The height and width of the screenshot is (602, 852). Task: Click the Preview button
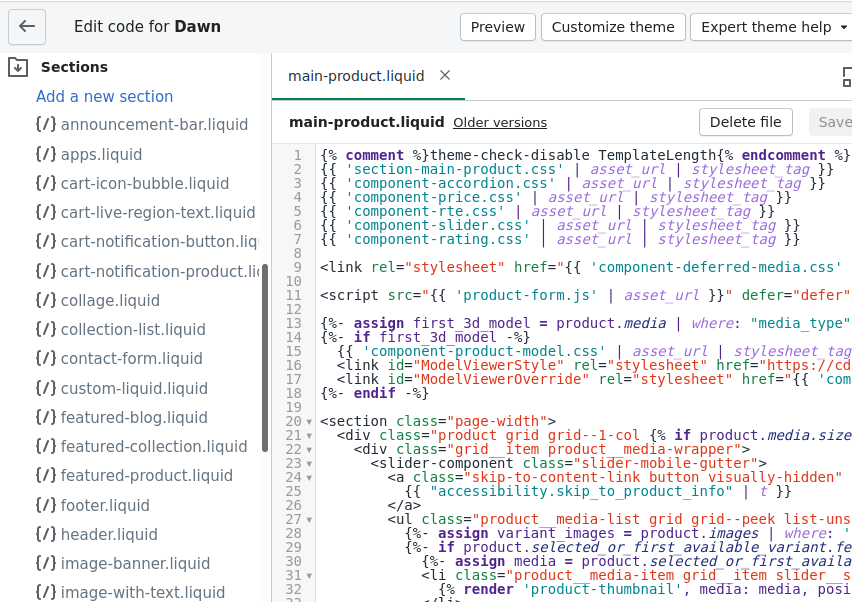498,27
